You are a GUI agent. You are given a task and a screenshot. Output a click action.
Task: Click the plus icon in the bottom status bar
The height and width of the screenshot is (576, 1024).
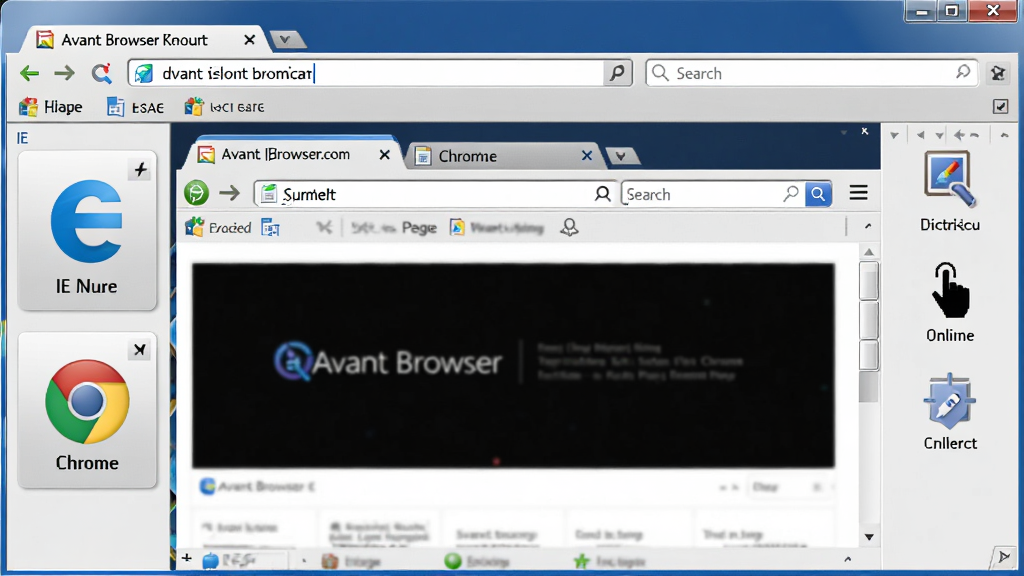[187, 558]
